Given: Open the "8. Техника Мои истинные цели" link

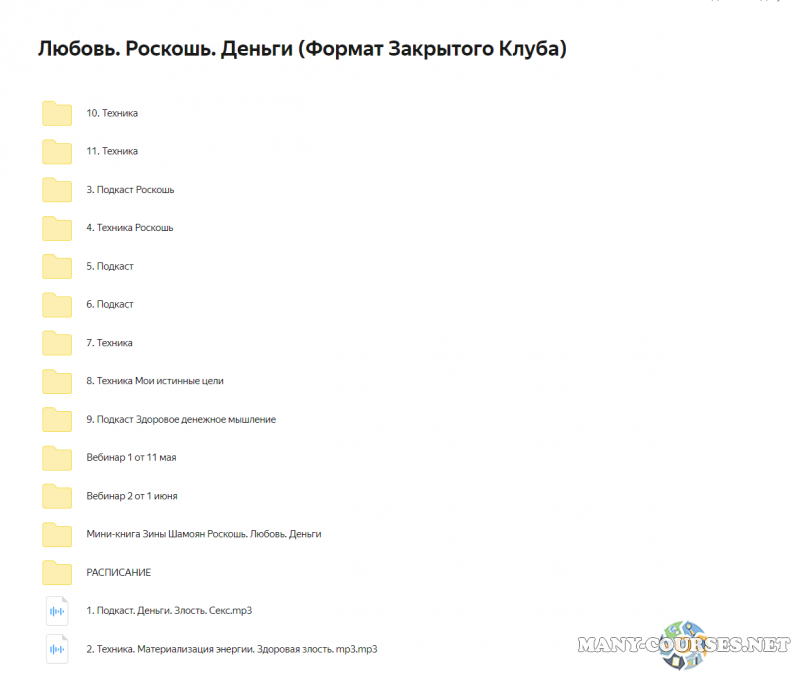Looking at the screenshot, I should (x=155, y=381).
